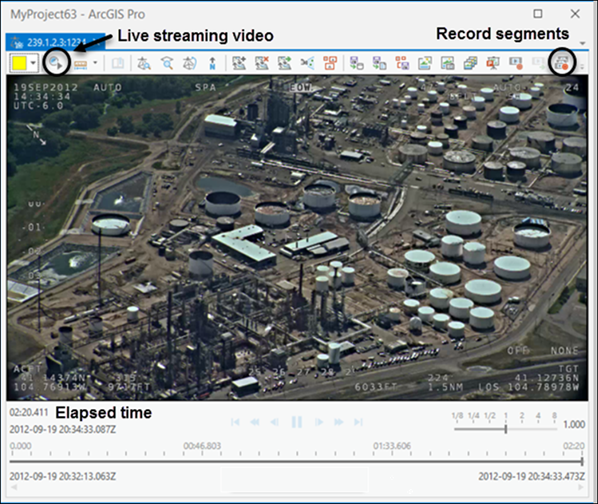The width and height of the screenshot is (598, 504).
Task: Click the fast-forward double-arrow button
Action: [338, 422]
